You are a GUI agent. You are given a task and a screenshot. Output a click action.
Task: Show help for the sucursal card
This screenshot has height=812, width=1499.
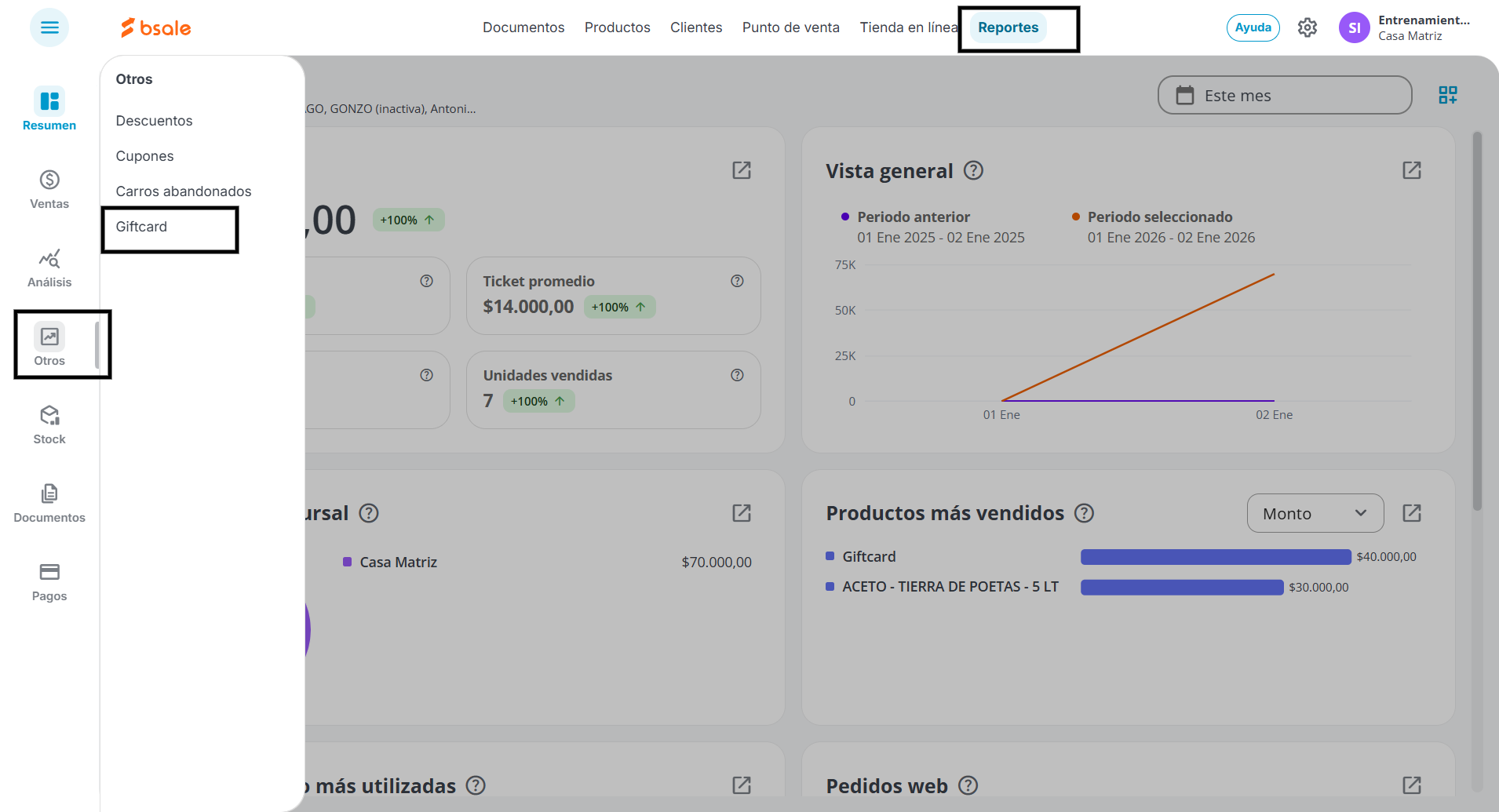[x=369, y=513]
